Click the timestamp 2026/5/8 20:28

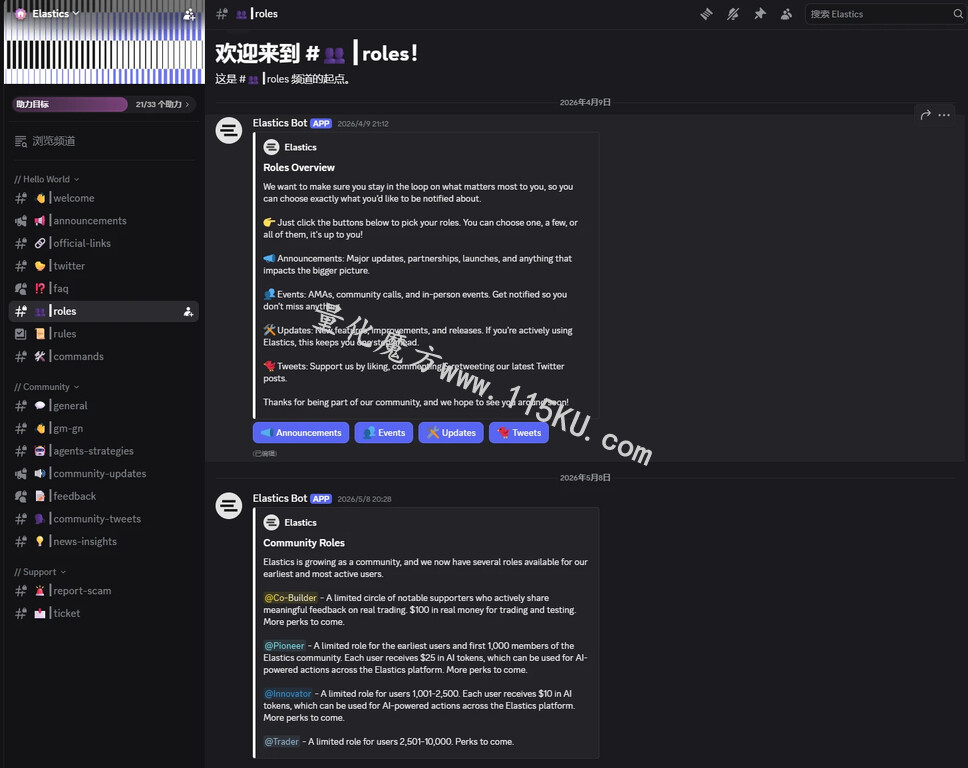(x=364, y=499)
